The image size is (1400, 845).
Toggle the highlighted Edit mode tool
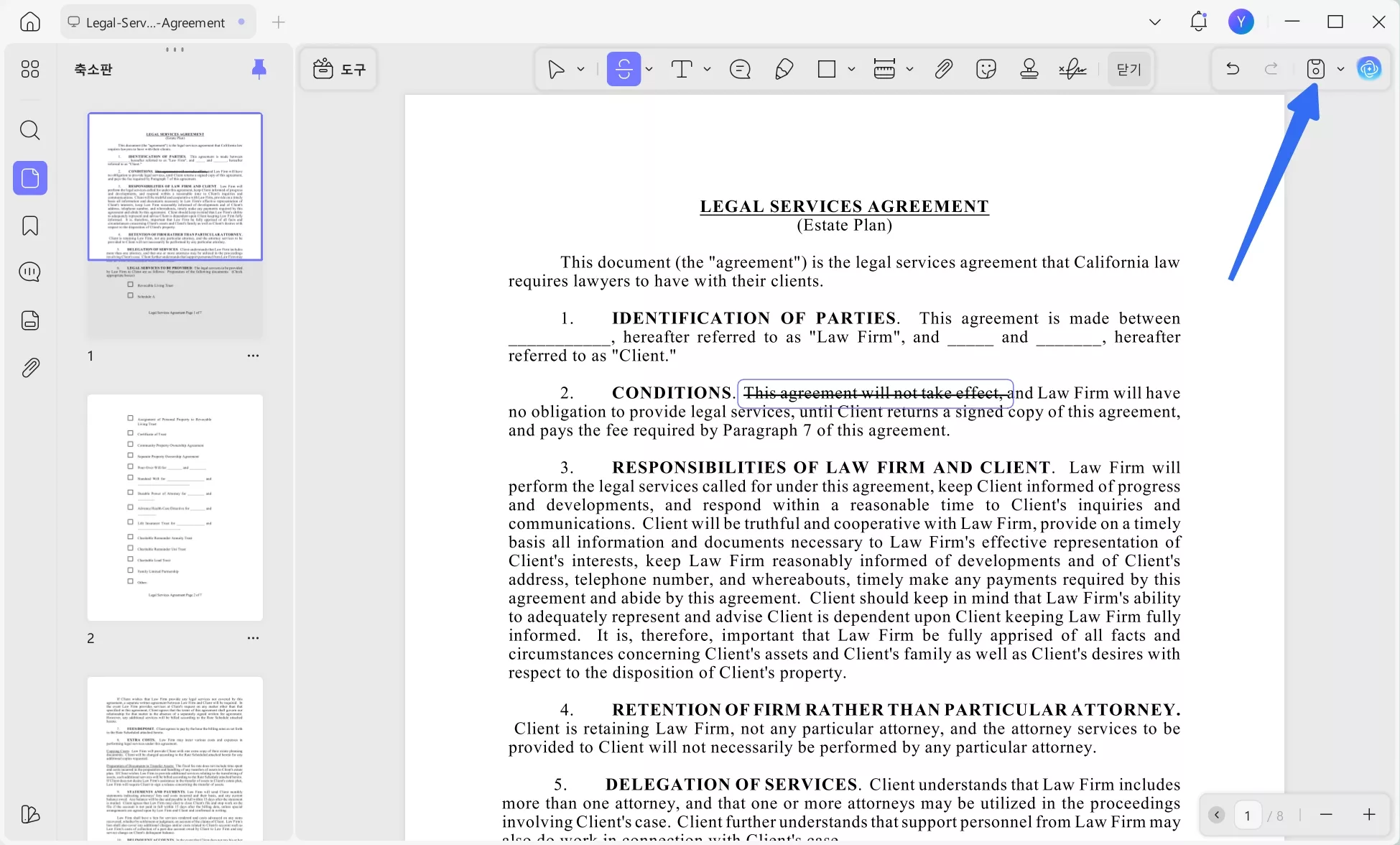click(623, 68)
